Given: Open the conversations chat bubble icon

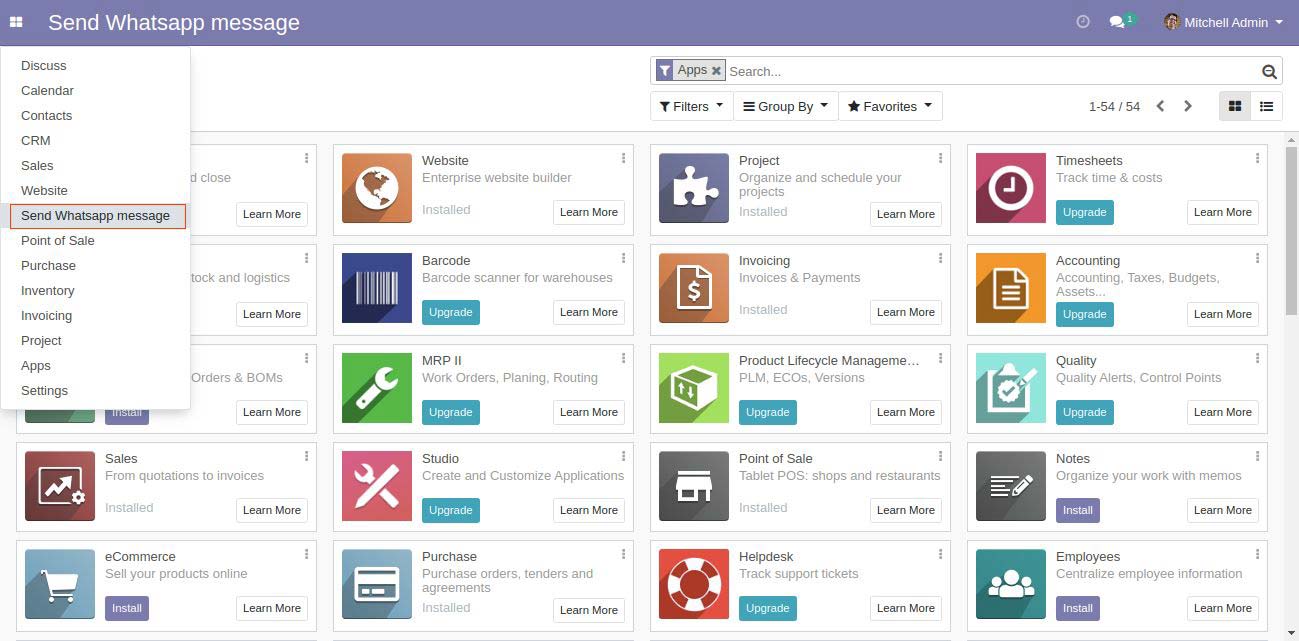Looking at the screenshot, I should coord(1118,22).
